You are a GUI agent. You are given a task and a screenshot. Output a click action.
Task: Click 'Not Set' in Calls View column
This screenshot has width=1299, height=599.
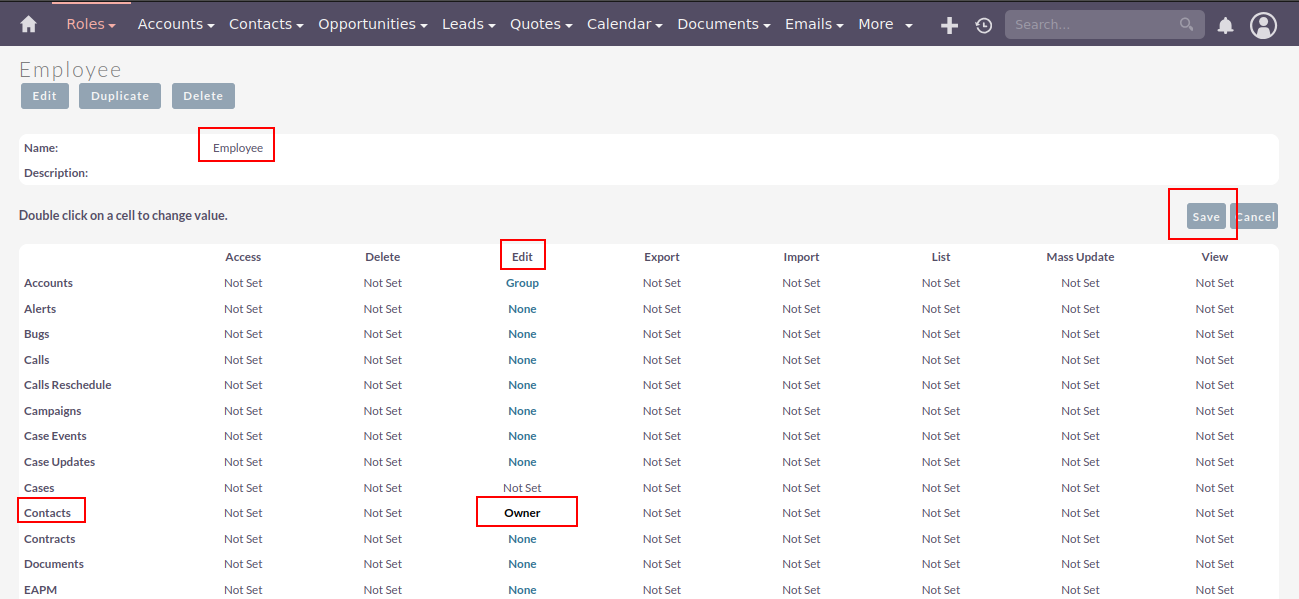coord(1215,360)
